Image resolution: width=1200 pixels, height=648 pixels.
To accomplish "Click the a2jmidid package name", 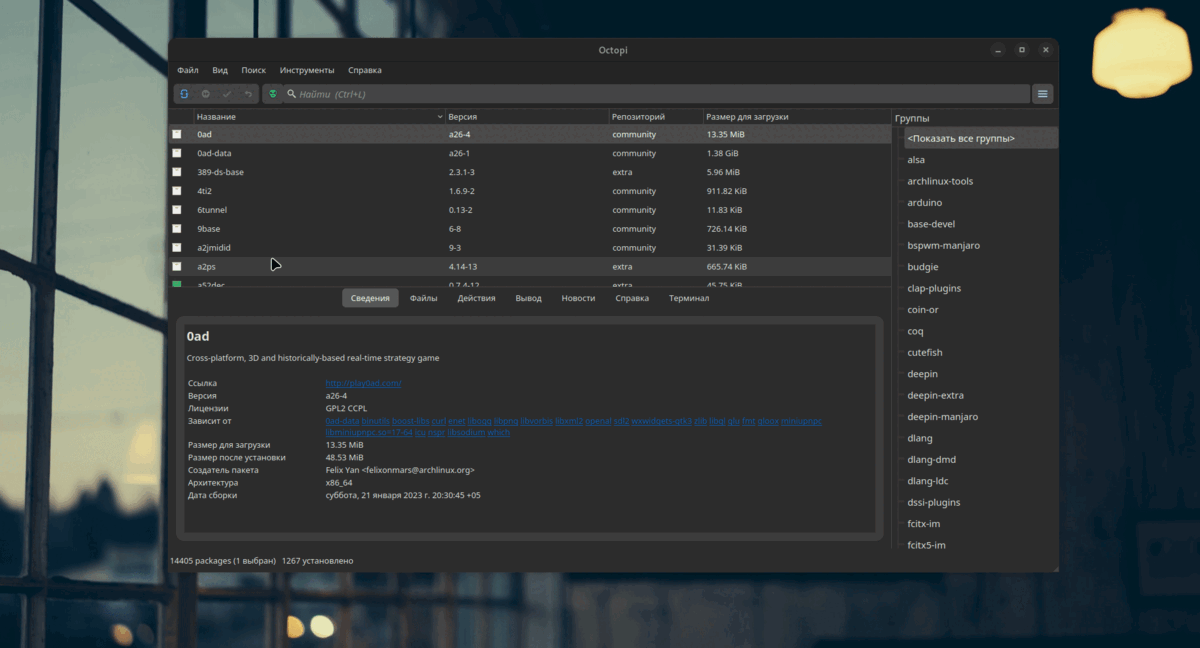I will (216, 248).
